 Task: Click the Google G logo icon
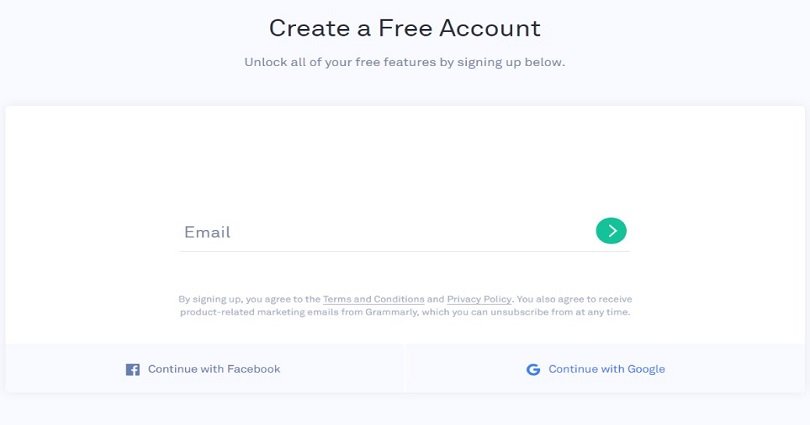click(533, 369)
